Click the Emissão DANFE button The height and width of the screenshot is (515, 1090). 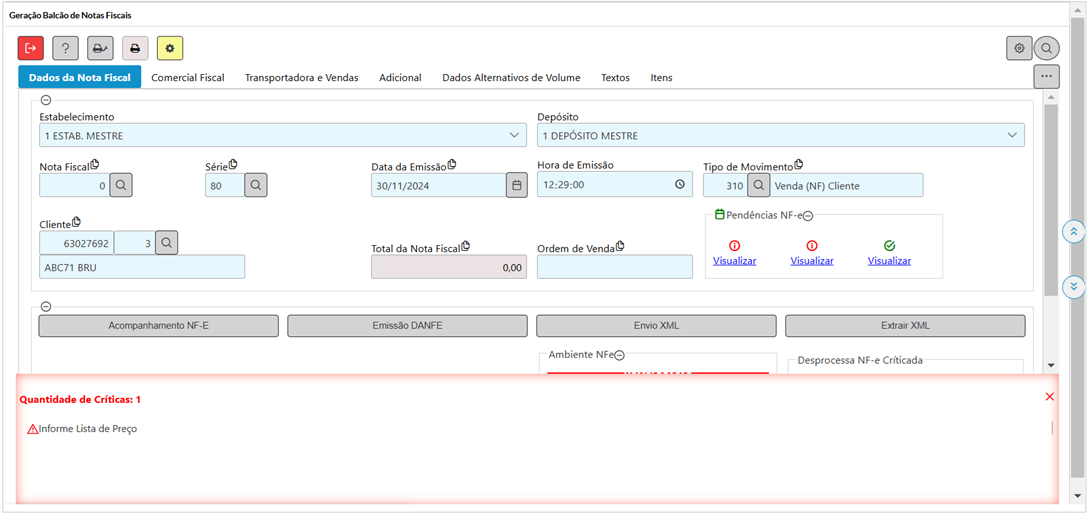coord(407,326)
